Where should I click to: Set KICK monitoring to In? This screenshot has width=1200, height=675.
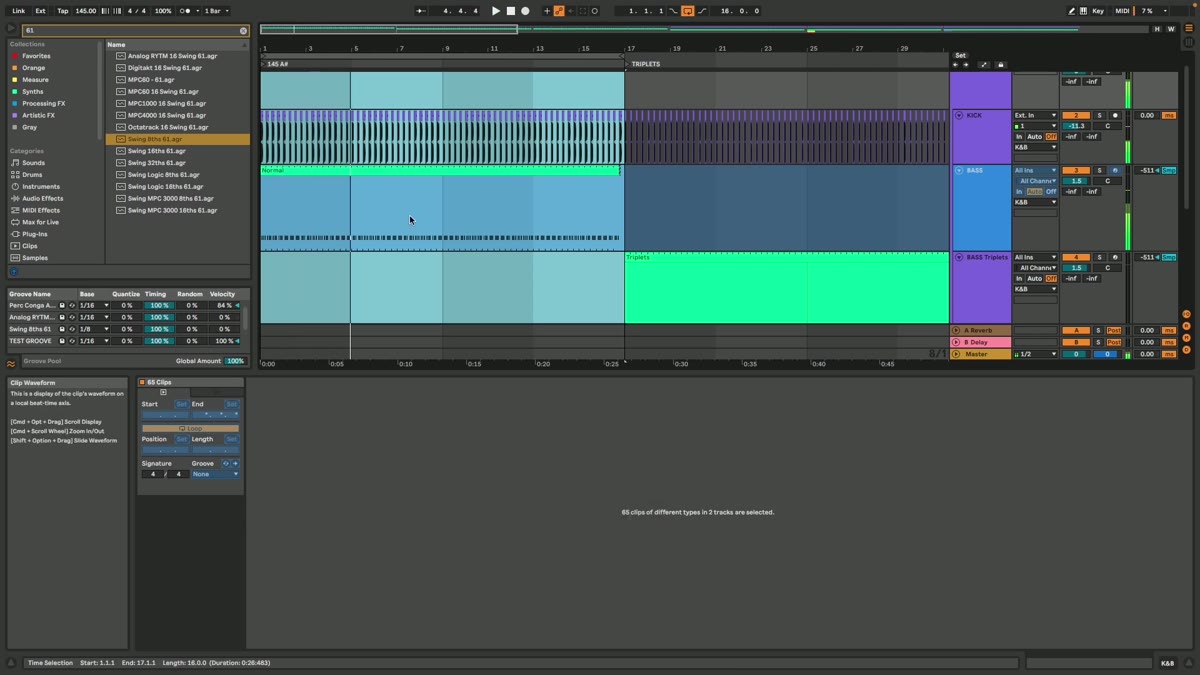pyautogui.click(x=1019, y=137)
